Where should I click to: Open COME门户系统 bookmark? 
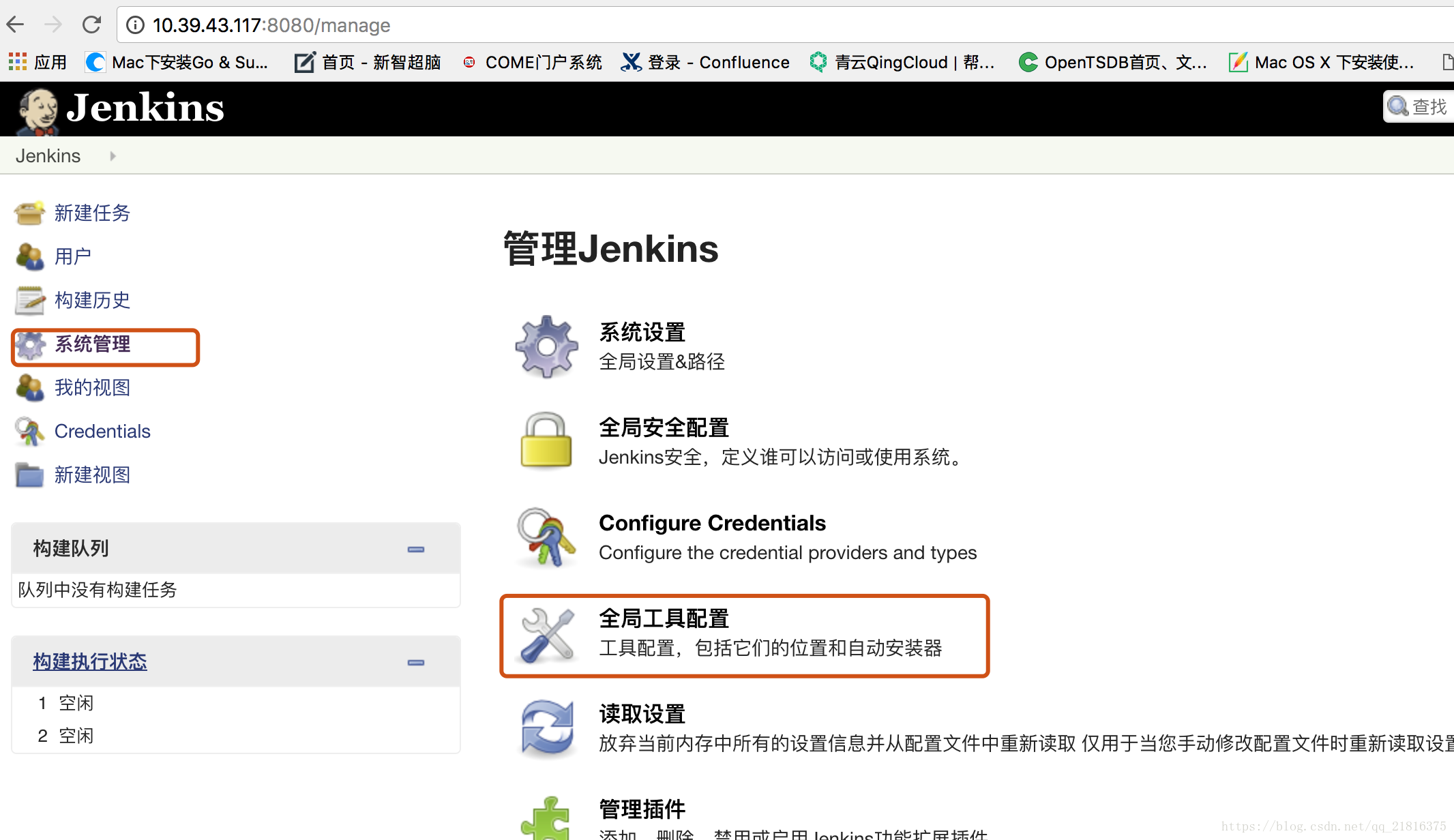(x=532, y=62)
